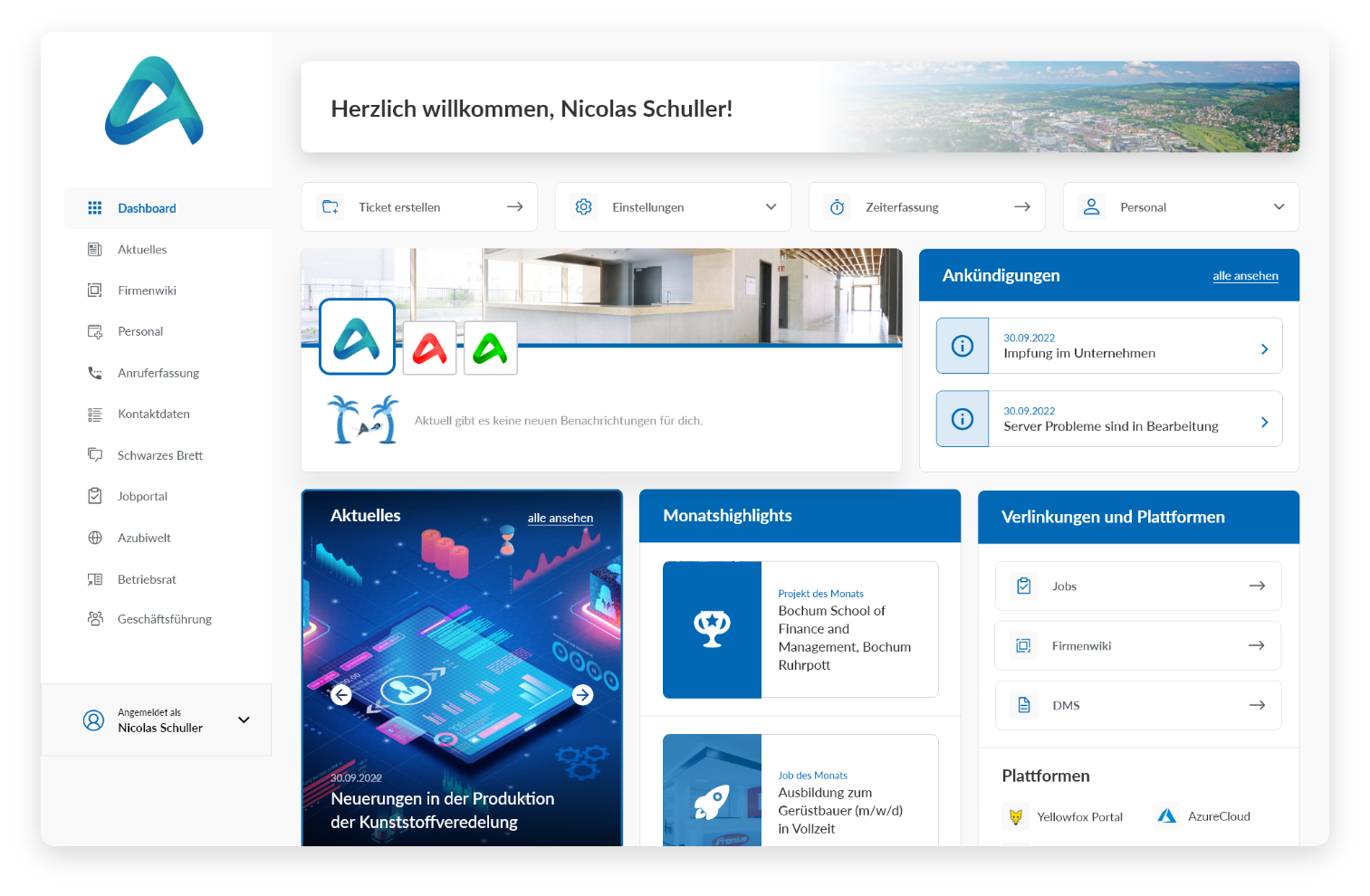Open Geschäftsführung menu entry
The height and width of the screenshot is (896, 1370).
tap(165, 619)
